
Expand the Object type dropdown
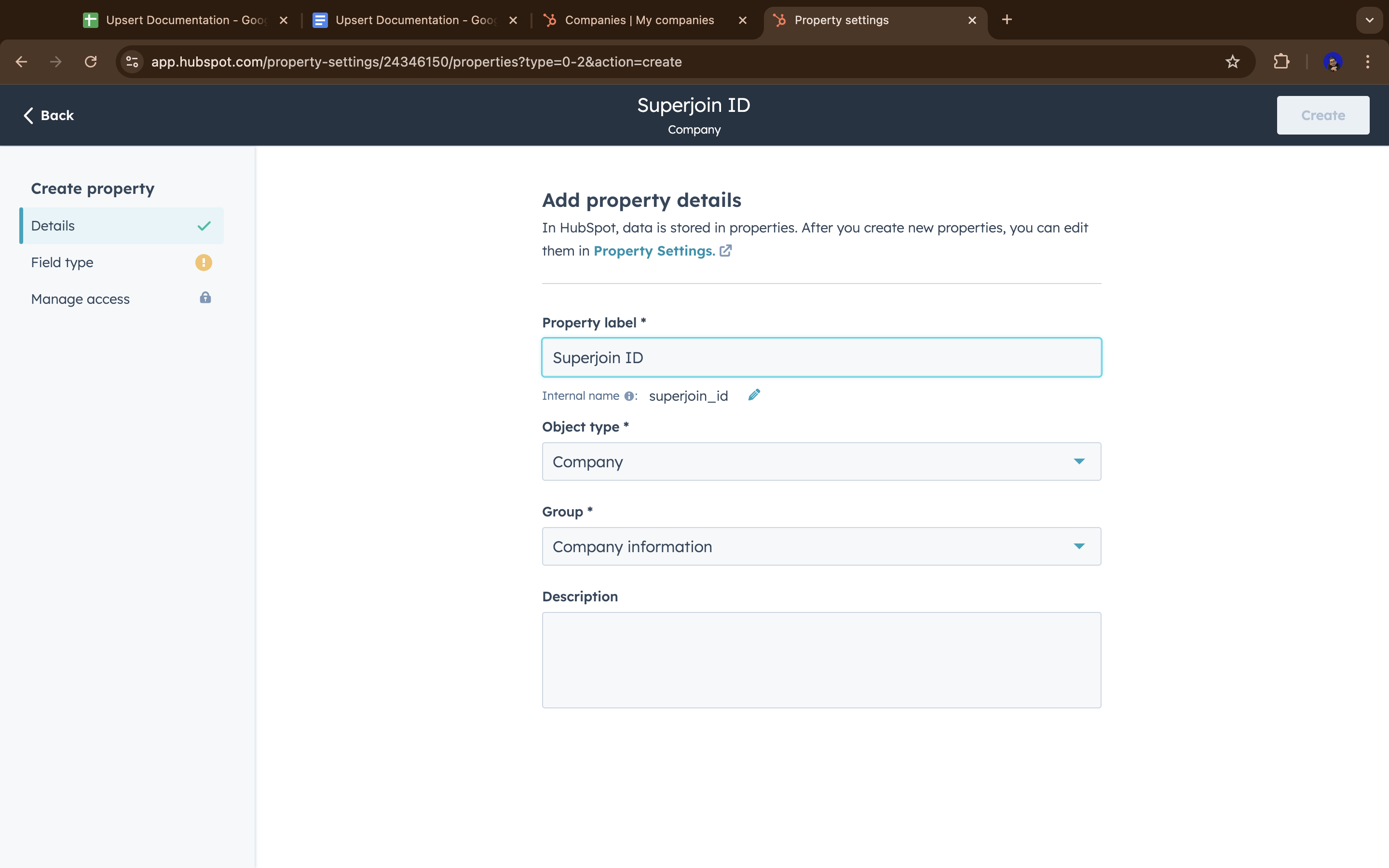pyautogui.click(x=821, y=461)
